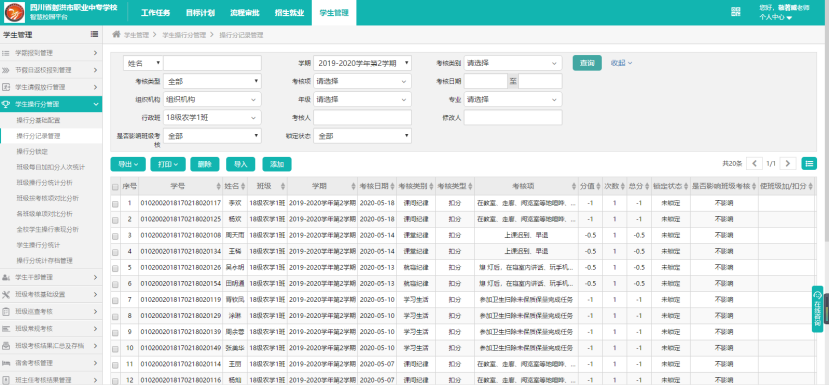Image resolution: width=830 pixels, height=386 pixels.
Task: Check row 1 checkbox for 李欢
Action: (115, 203)
